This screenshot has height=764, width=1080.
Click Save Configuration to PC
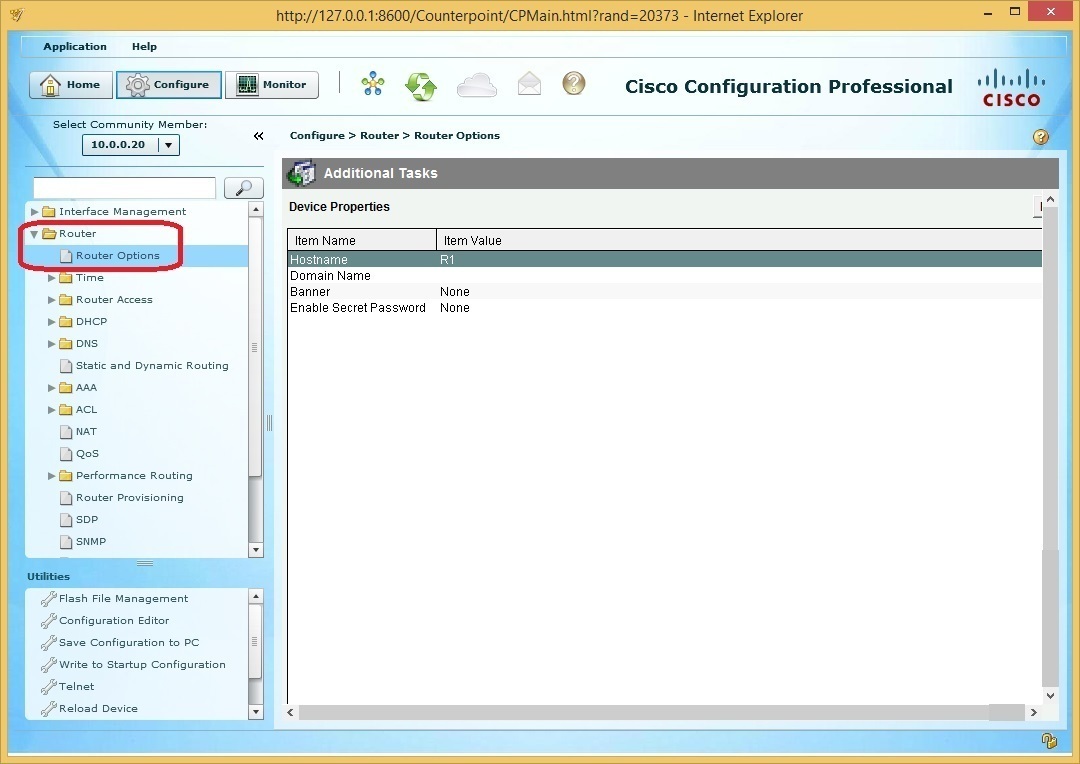coord(129,643)
